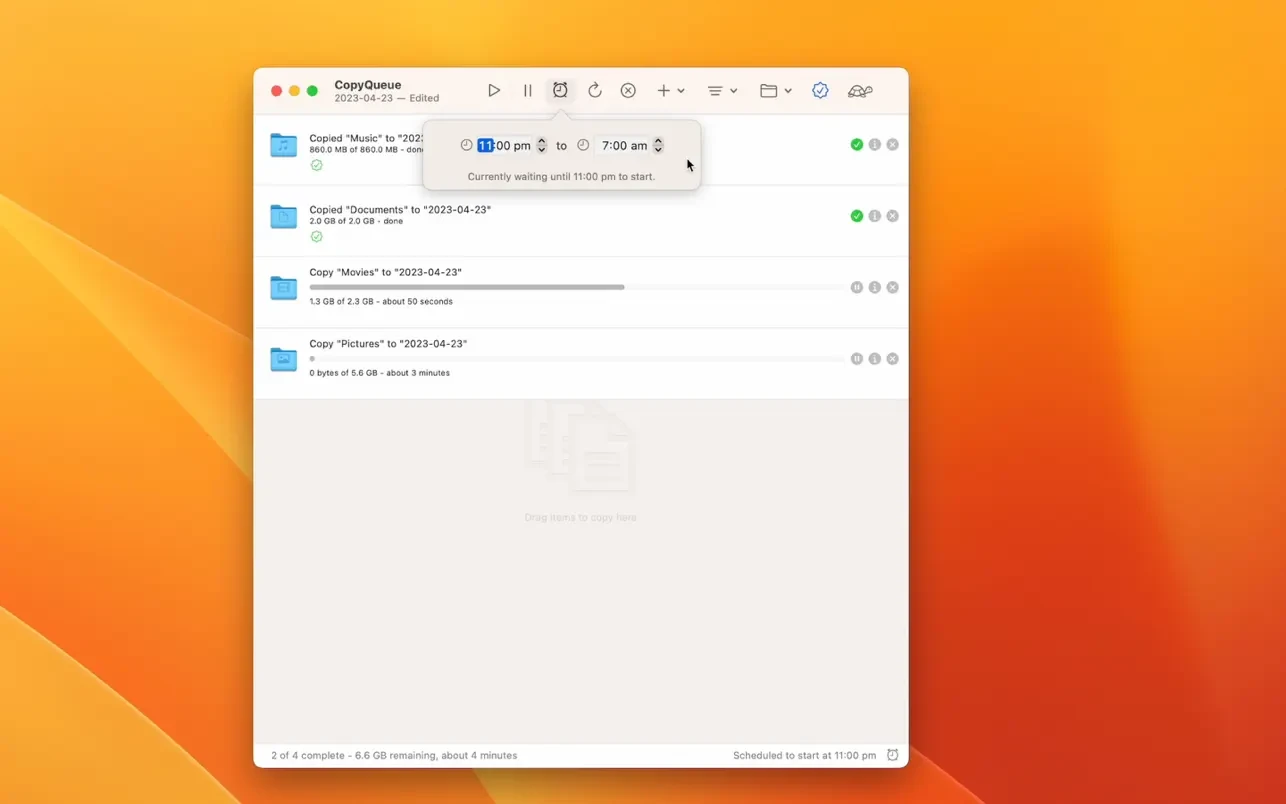Click the Start (play) queue button
This screenshot has width=1286, height=804.
[494, 91]
